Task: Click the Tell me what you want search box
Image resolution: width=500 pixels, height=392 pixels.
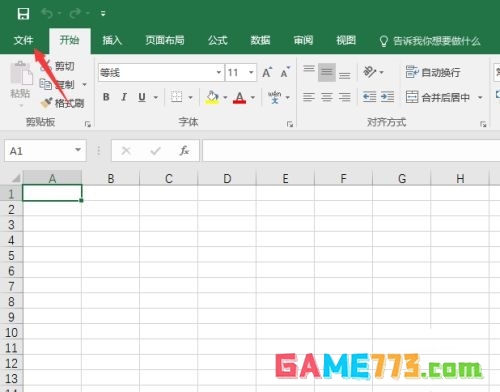Action: pyautogui.click(x=430, y=41)
